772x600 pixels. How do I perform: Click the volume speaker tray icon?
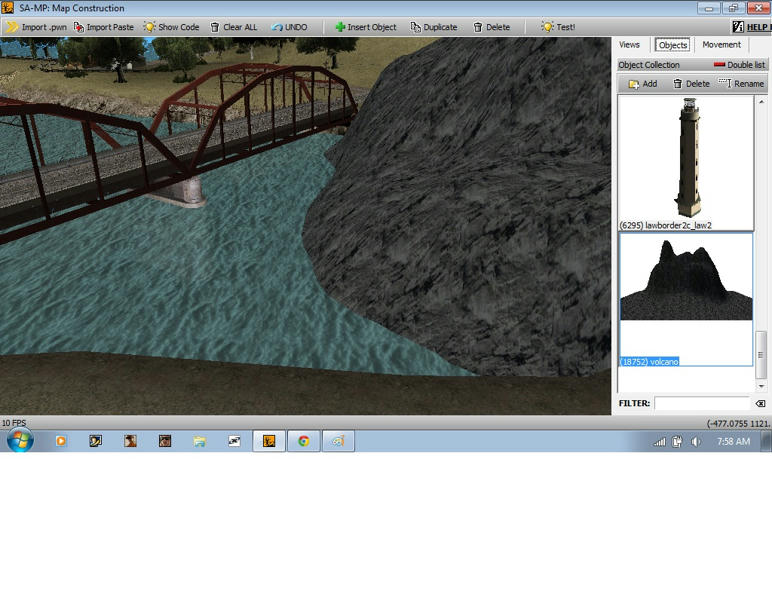click(x=696, y=442)
